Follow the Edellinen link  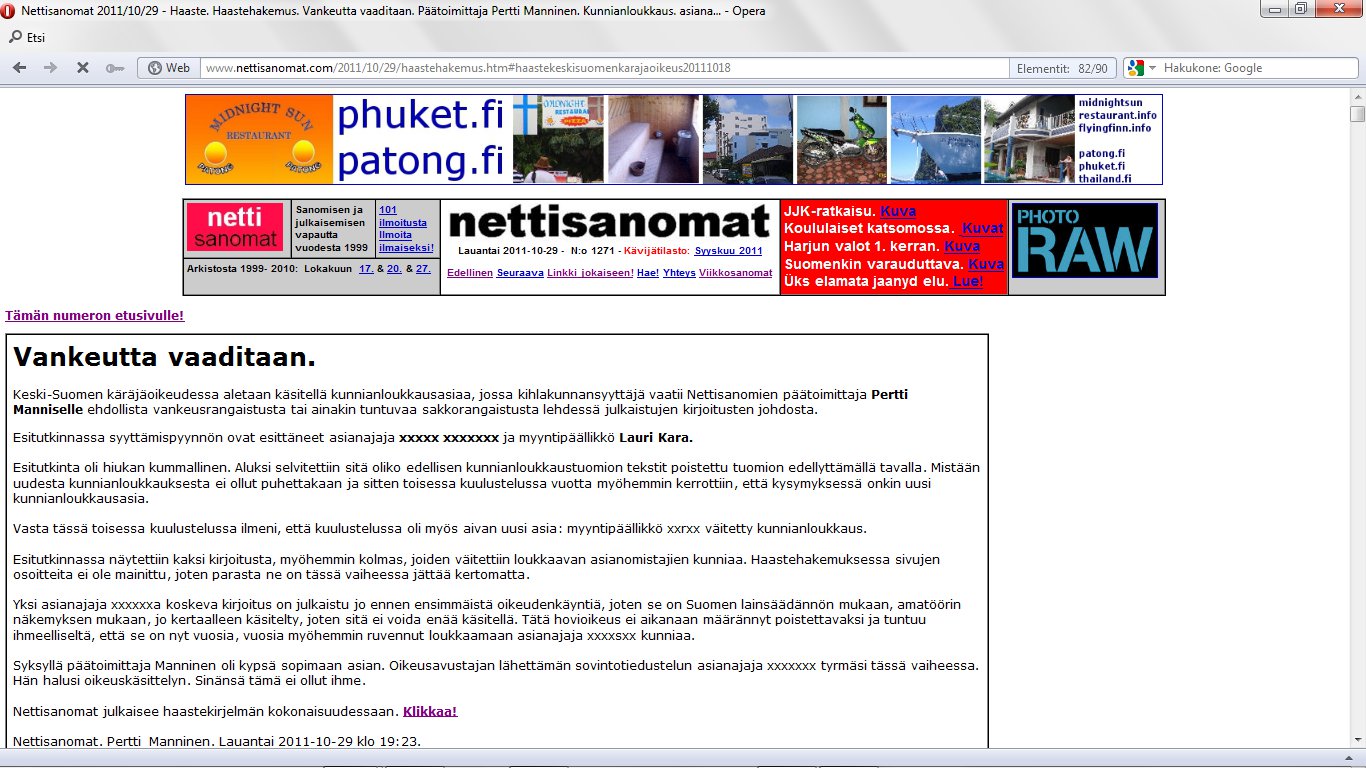[469, 273]
